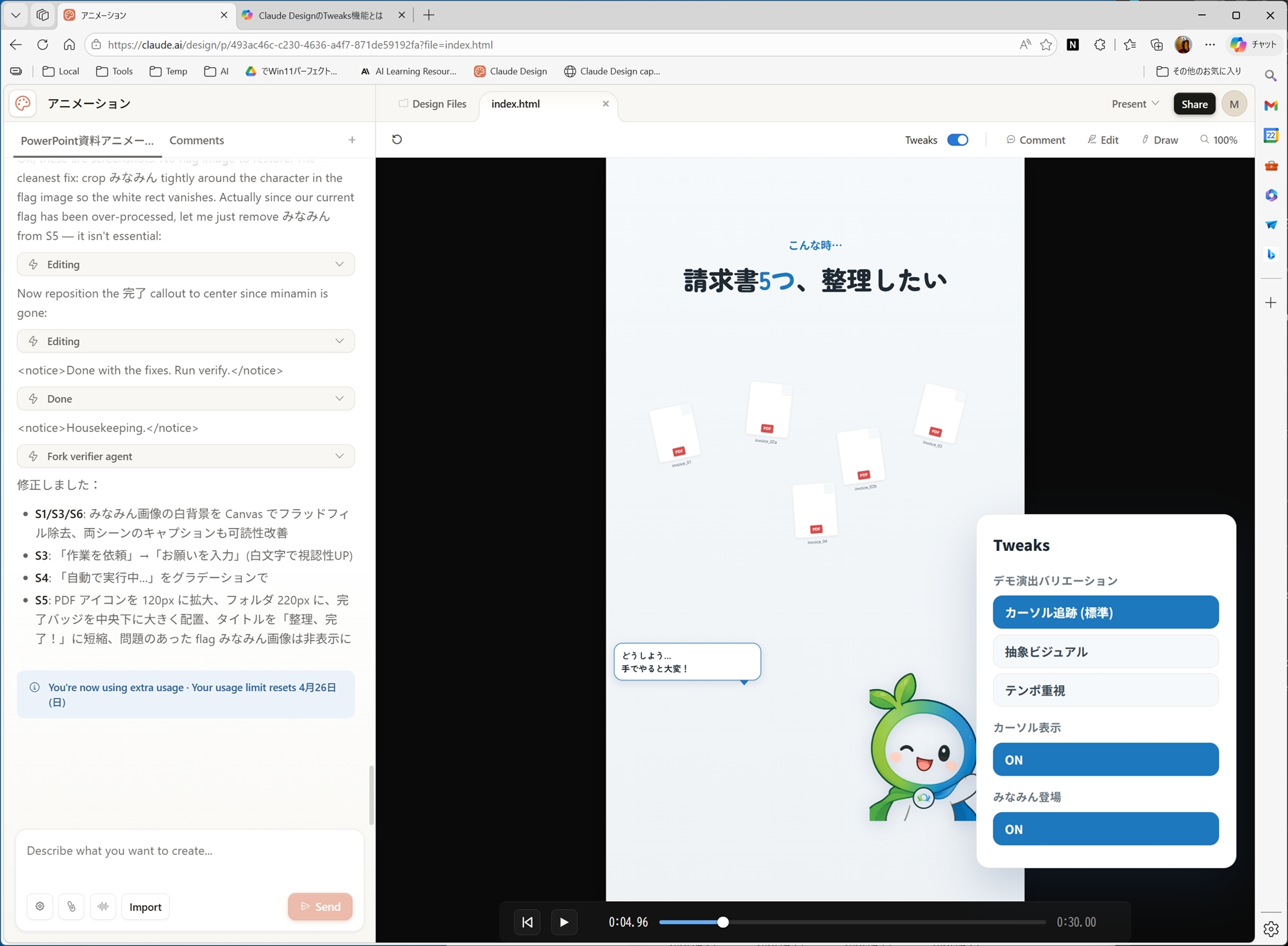
Task: Reload the preview with the refresh icon
Action: point(397,139)
